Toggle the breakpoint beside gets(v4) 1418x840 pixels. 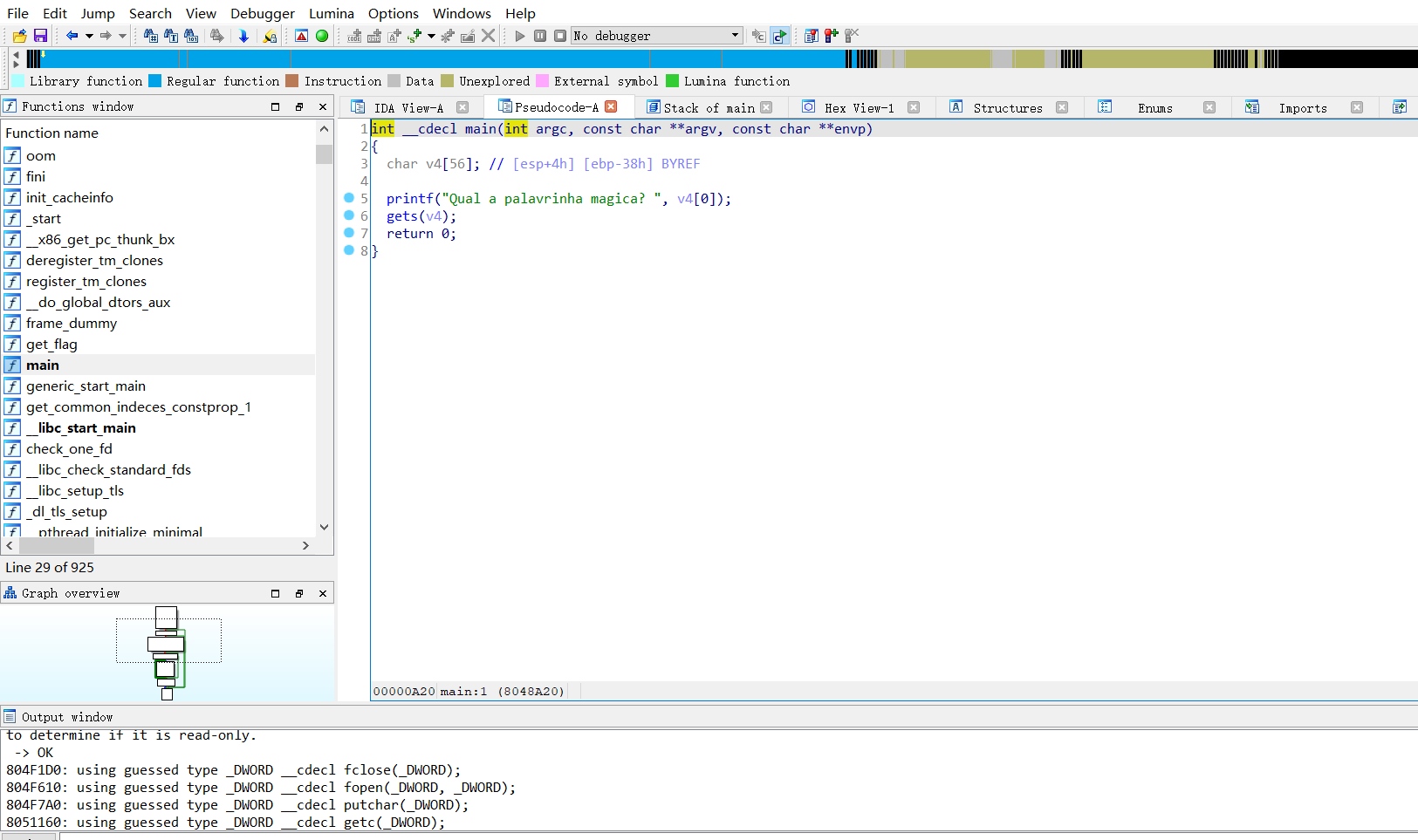pos(349,215)
